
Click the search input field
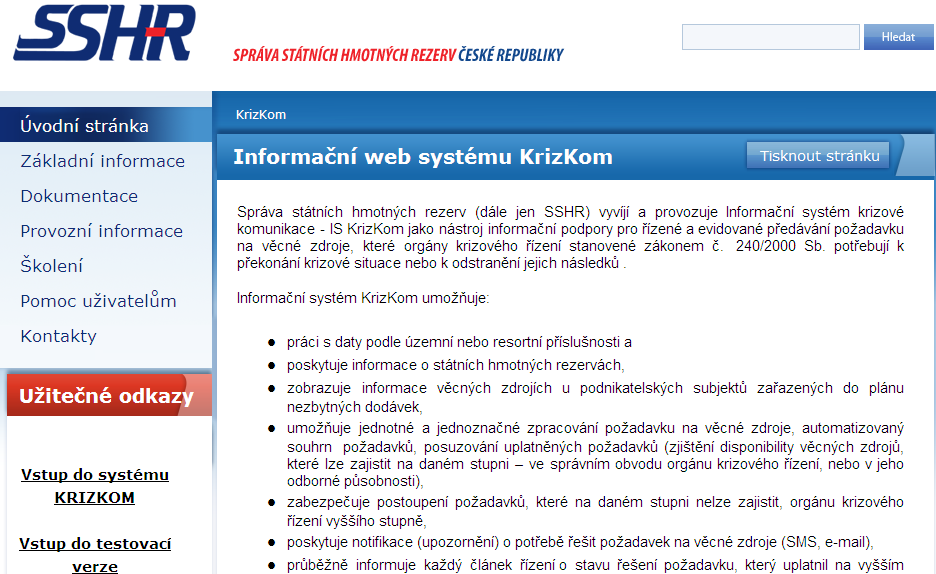pyautogui.click(x=771, y=37)
